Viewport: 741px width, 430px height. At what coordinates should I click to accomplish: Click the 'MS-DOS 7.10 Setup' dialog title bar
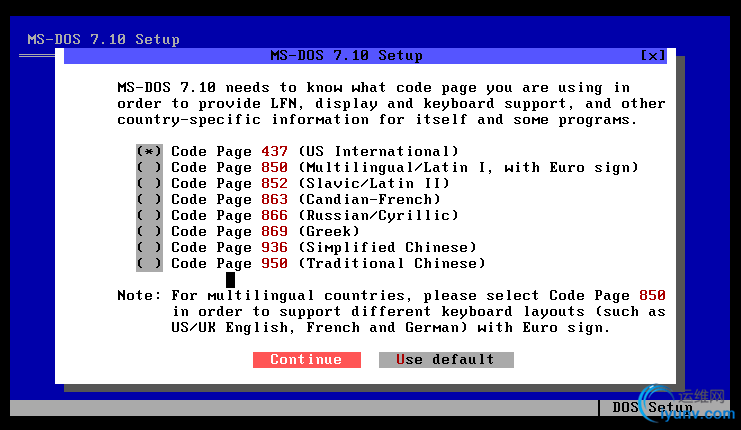click(x=365, y=56)
